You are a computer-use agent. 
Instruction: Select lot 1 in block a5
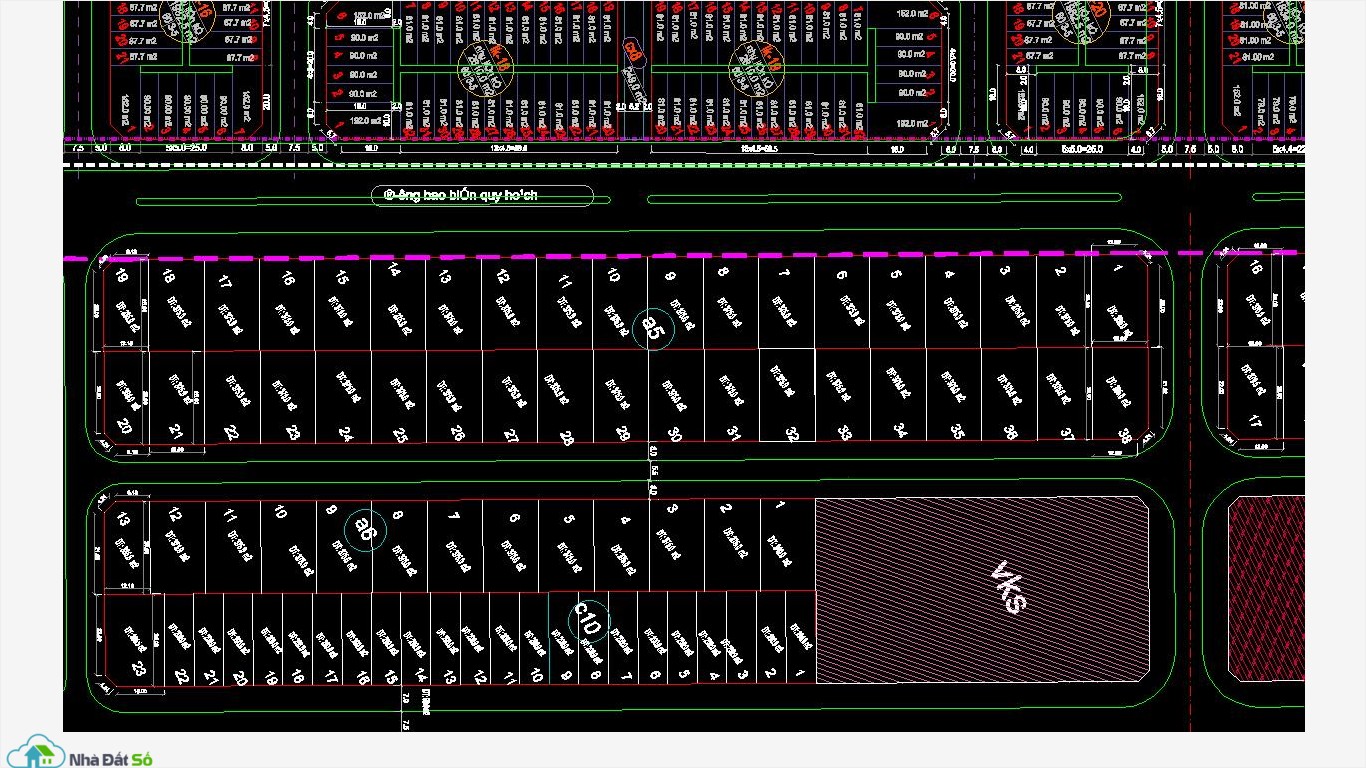pyautogui.click(x=1119, y=301)
